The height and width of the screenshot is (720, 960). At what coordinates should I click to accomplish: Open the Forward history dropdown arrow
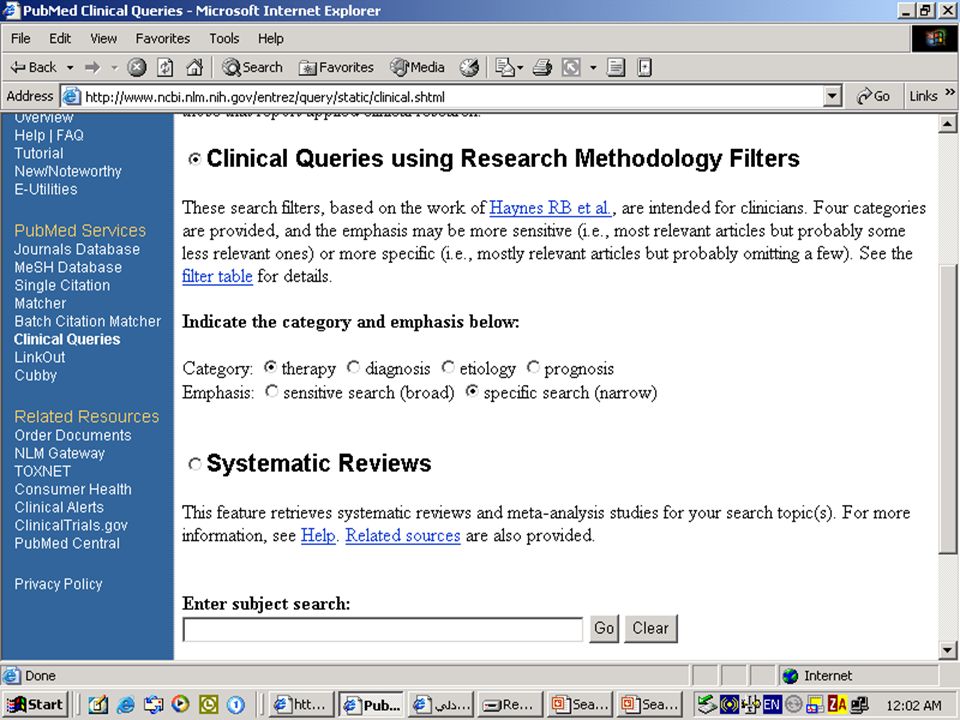114,67
